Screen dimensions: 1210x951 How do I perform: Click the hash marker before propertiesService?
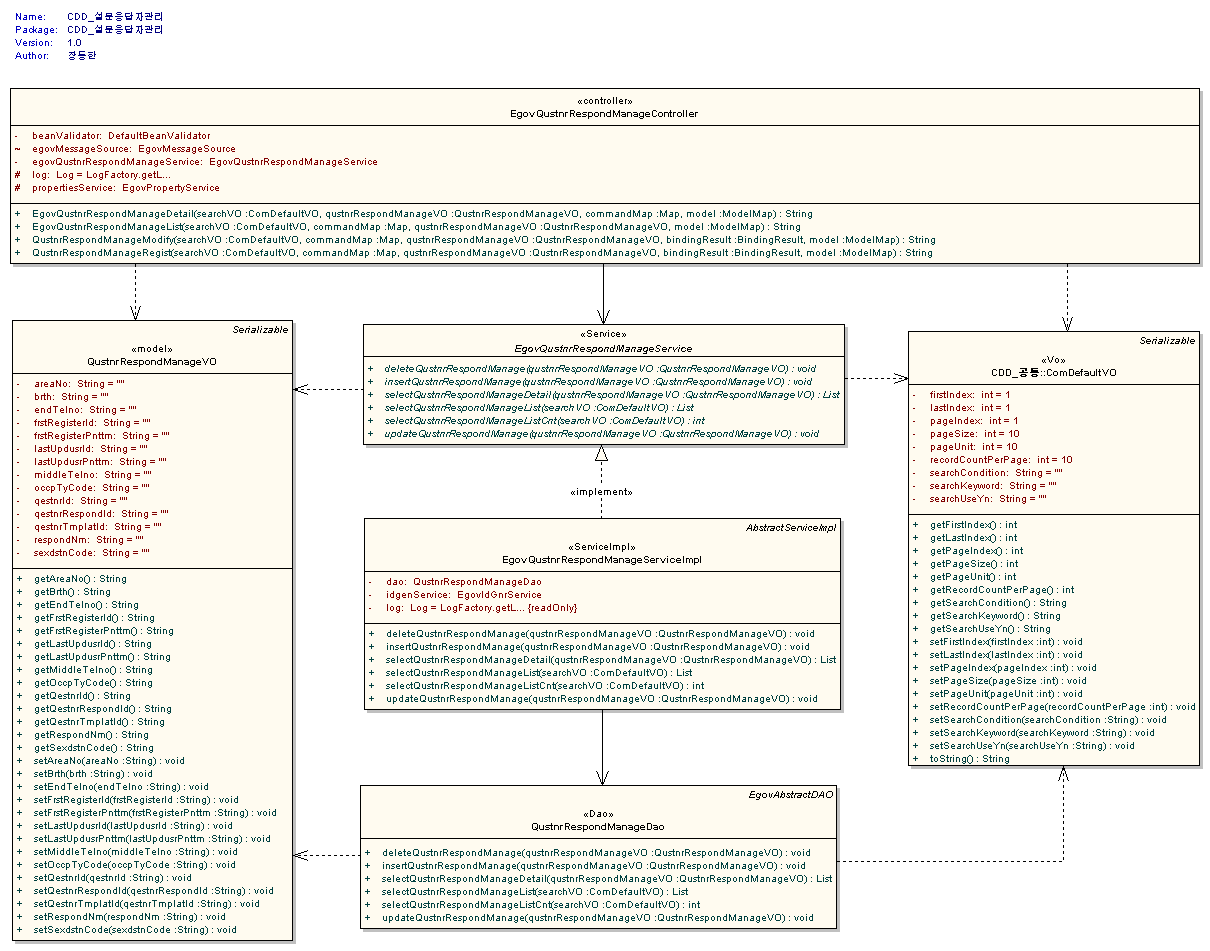(x=17, y=188)
